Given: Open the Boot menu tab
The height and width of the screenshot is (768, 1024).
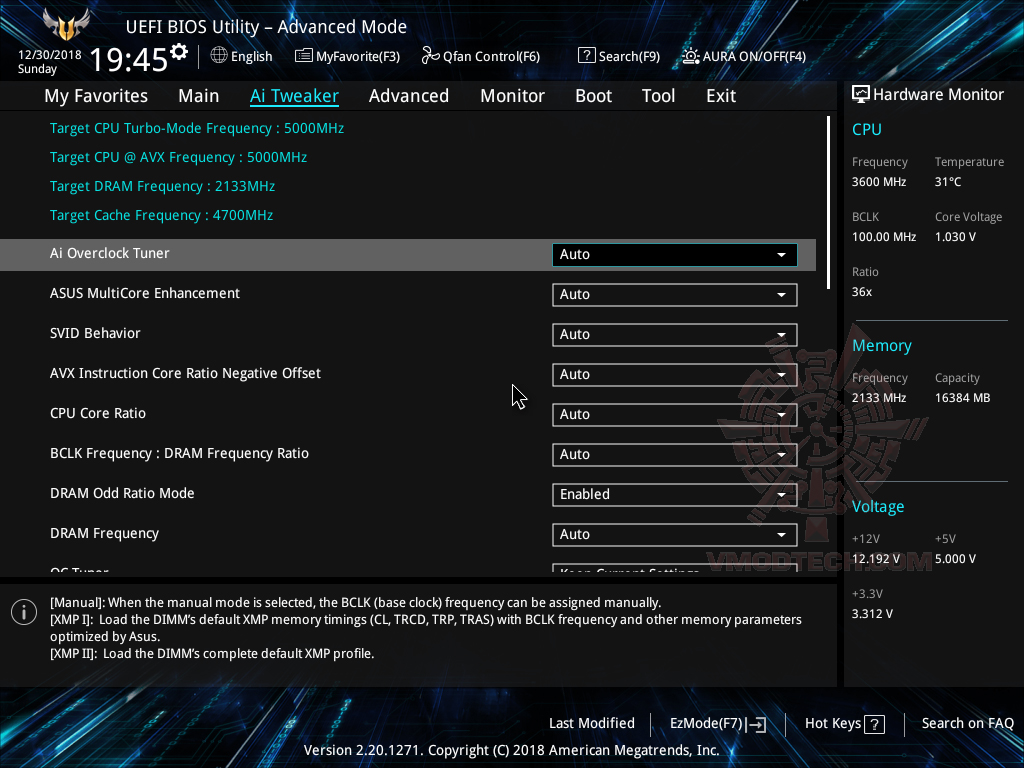Looking at the screenshot, I should click(593, 95).
